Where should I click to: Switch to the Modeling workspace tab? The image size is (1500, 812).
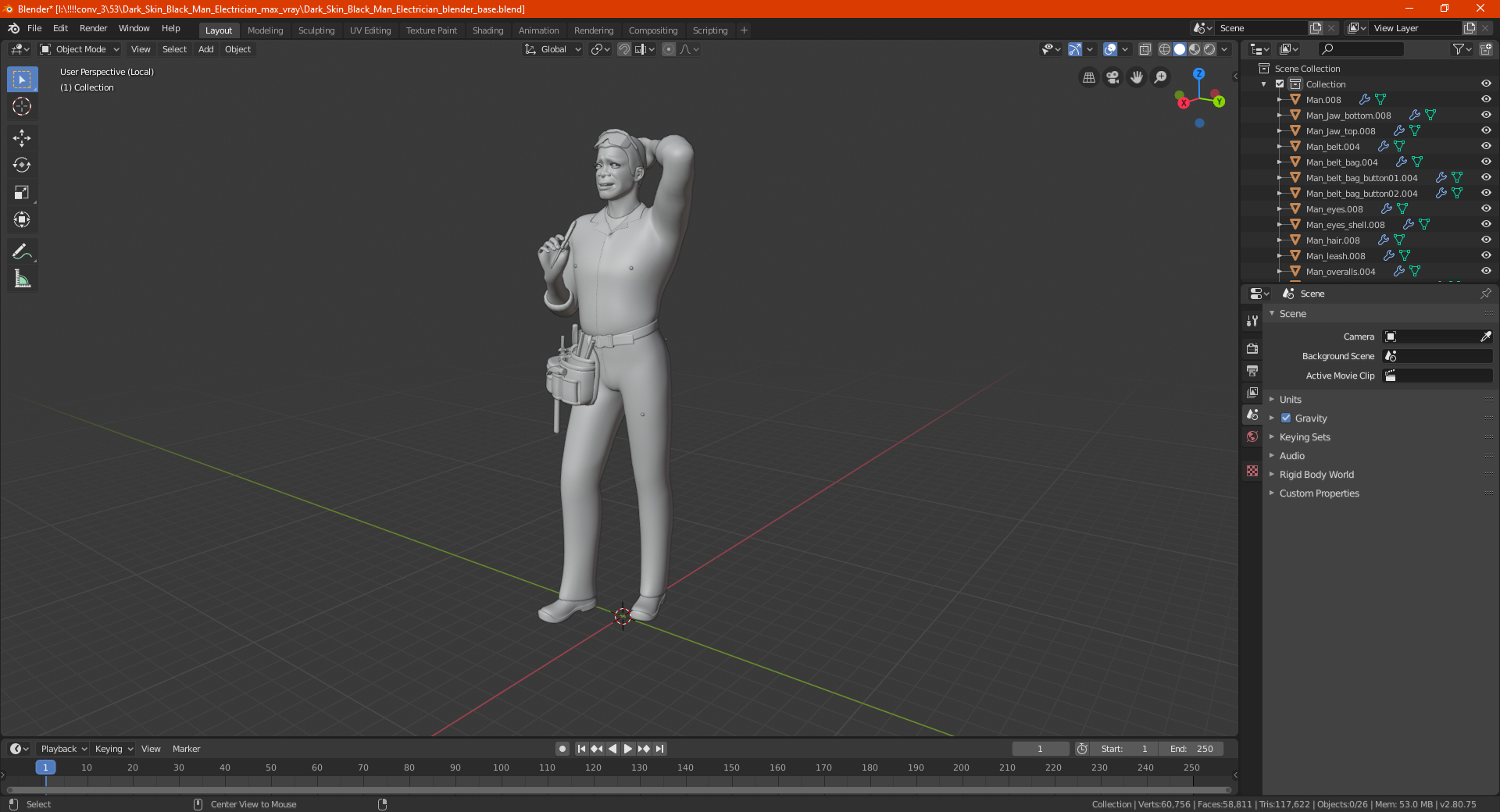(x=265, y=30)
